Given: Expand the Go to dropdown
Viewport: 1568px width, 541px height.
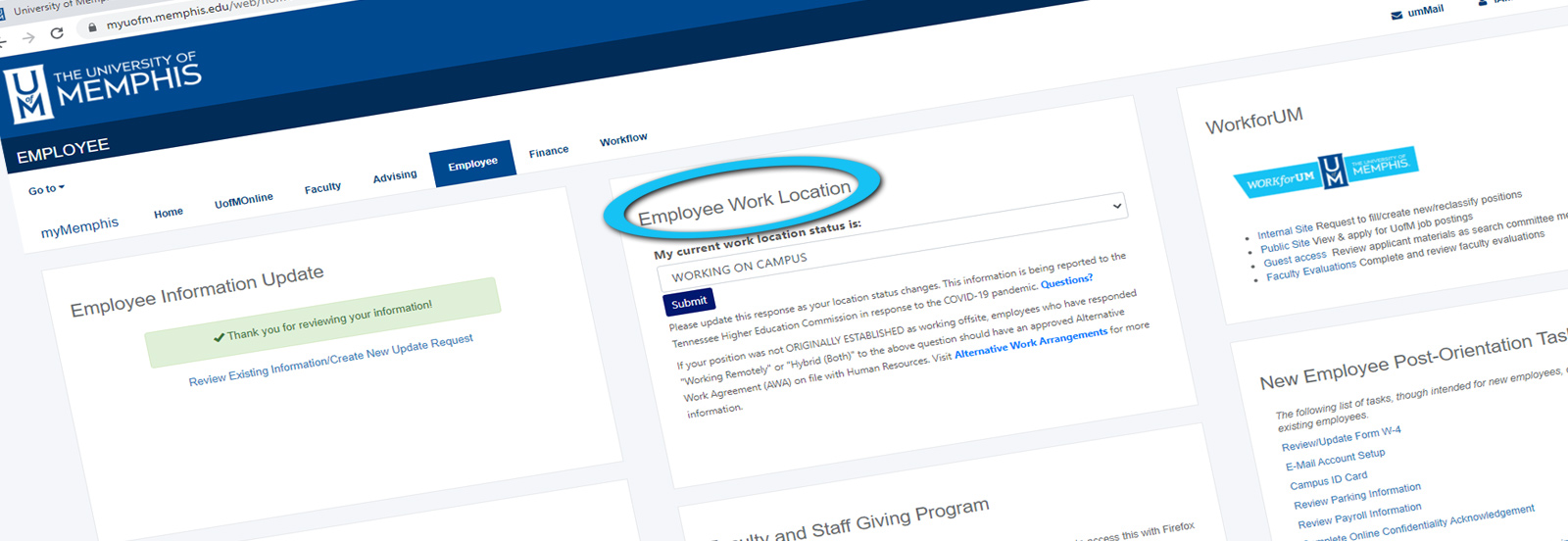Looking at the screenshot, I should pos(46,189).
